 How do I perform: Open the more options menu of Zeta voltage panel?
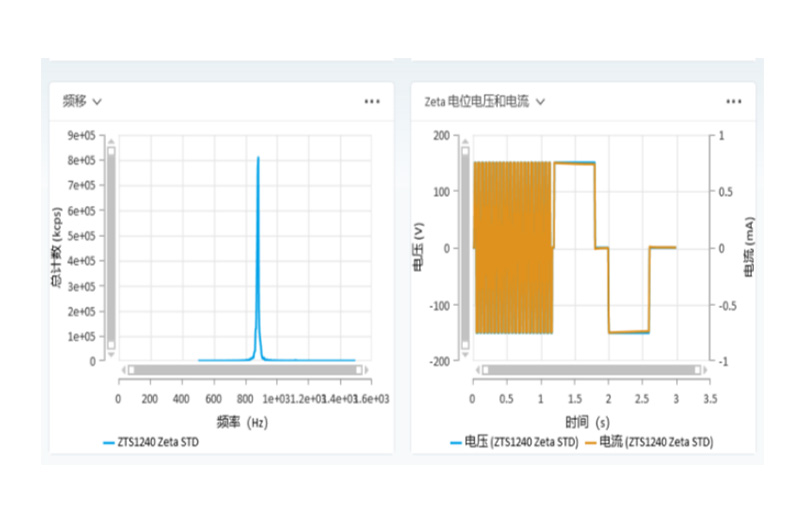tap(734, 102)
